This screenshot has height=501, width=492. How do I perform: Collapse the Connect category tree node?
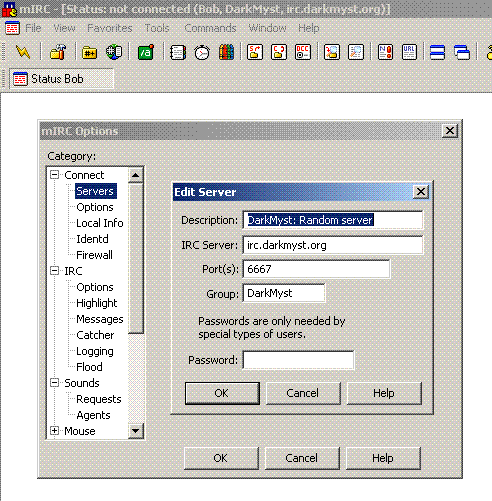[x=55, y=175]
